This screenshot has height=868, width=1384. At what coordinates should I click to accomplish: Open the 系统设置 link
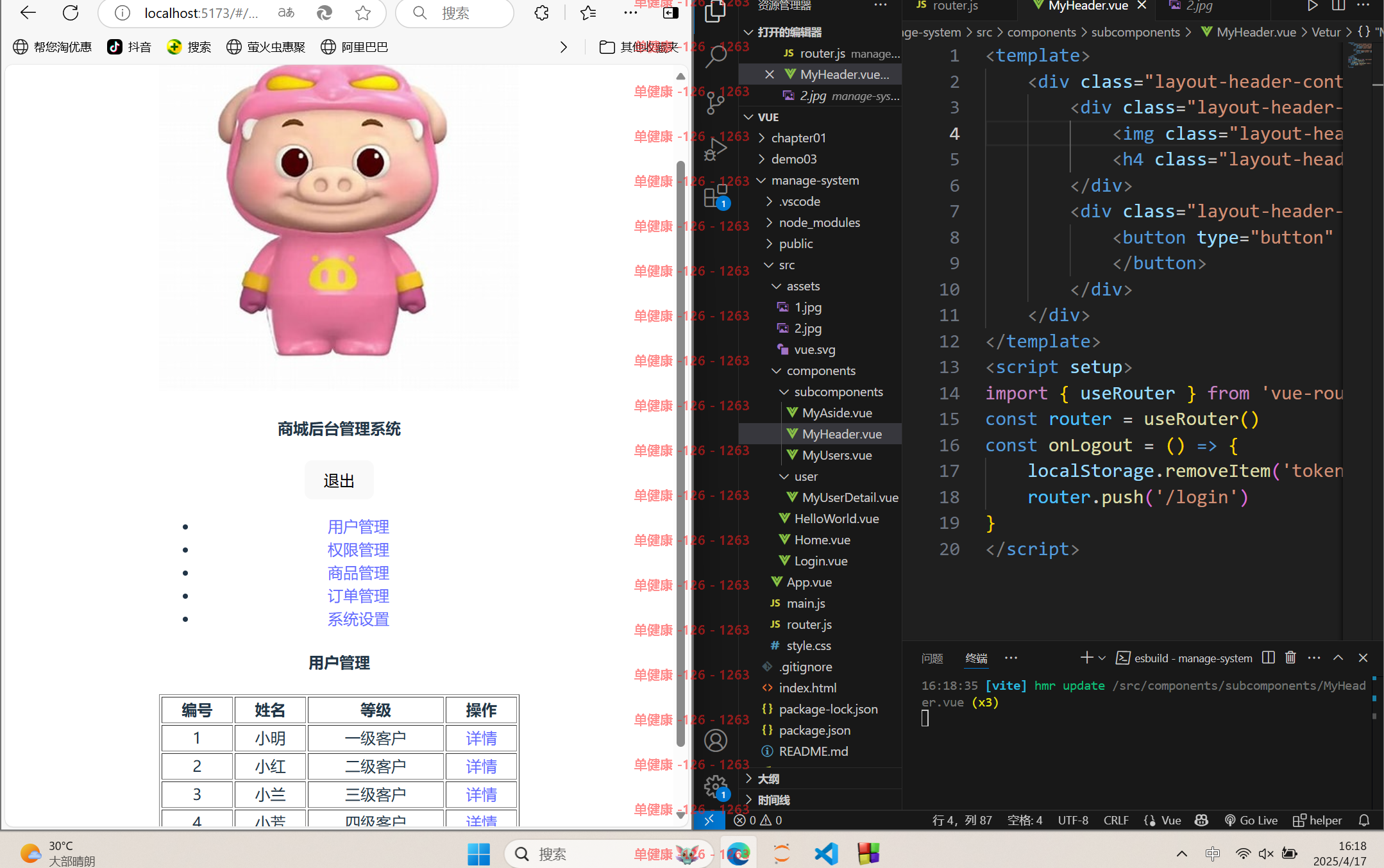[x=358, y=619]
